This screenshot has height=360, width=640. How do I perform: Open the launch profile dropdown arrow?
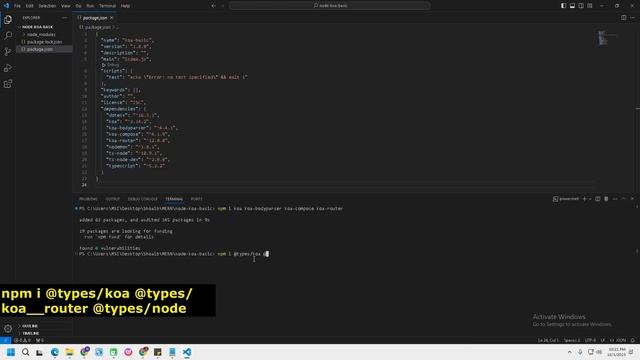point(590,199)
